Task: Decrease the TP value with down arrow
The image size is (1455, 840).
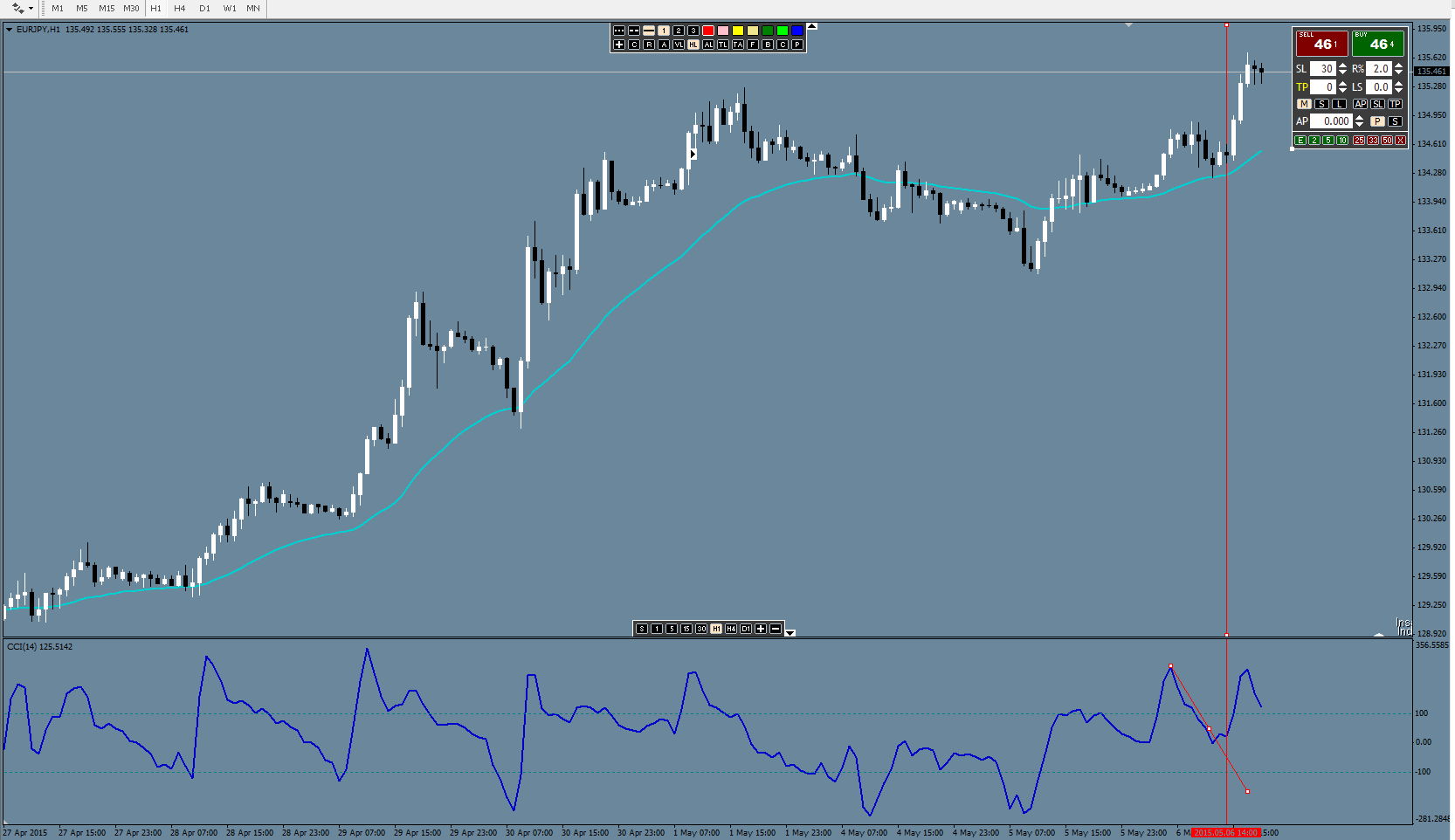Action: click(1342, 91)
